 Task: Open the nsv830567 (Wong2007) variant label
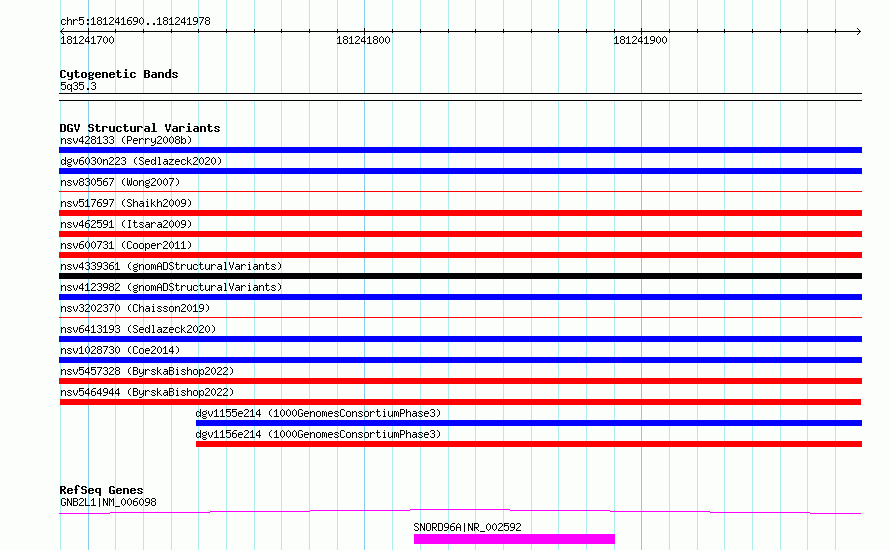[120, 182]
